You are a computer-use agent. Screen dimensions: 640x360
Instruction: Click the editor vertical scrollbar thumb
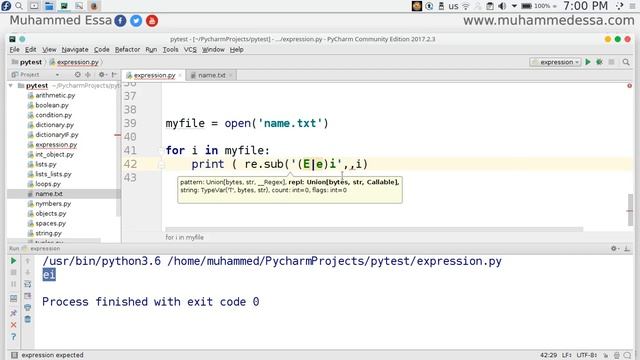630,210
